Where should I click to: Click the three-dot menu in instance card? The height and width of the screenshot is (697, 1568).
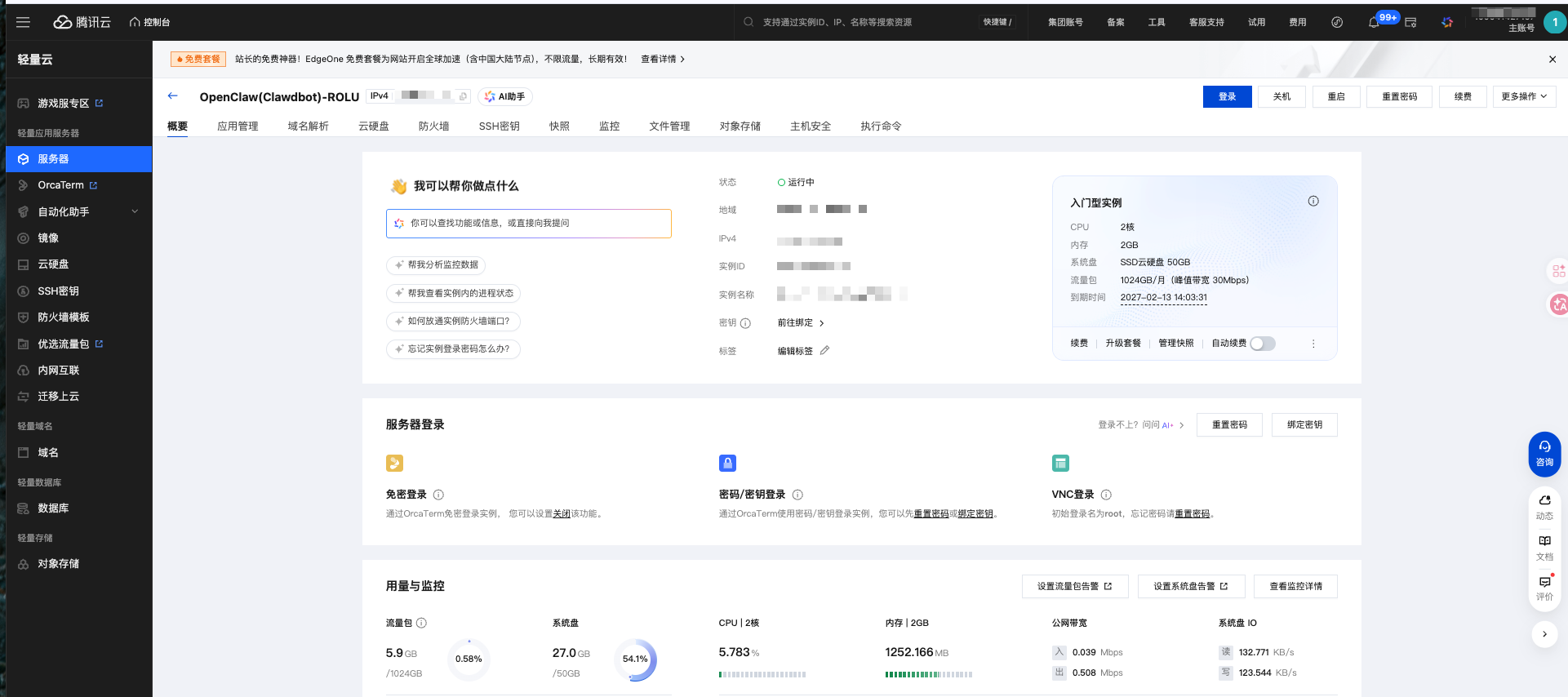[x=1313, y=344]
